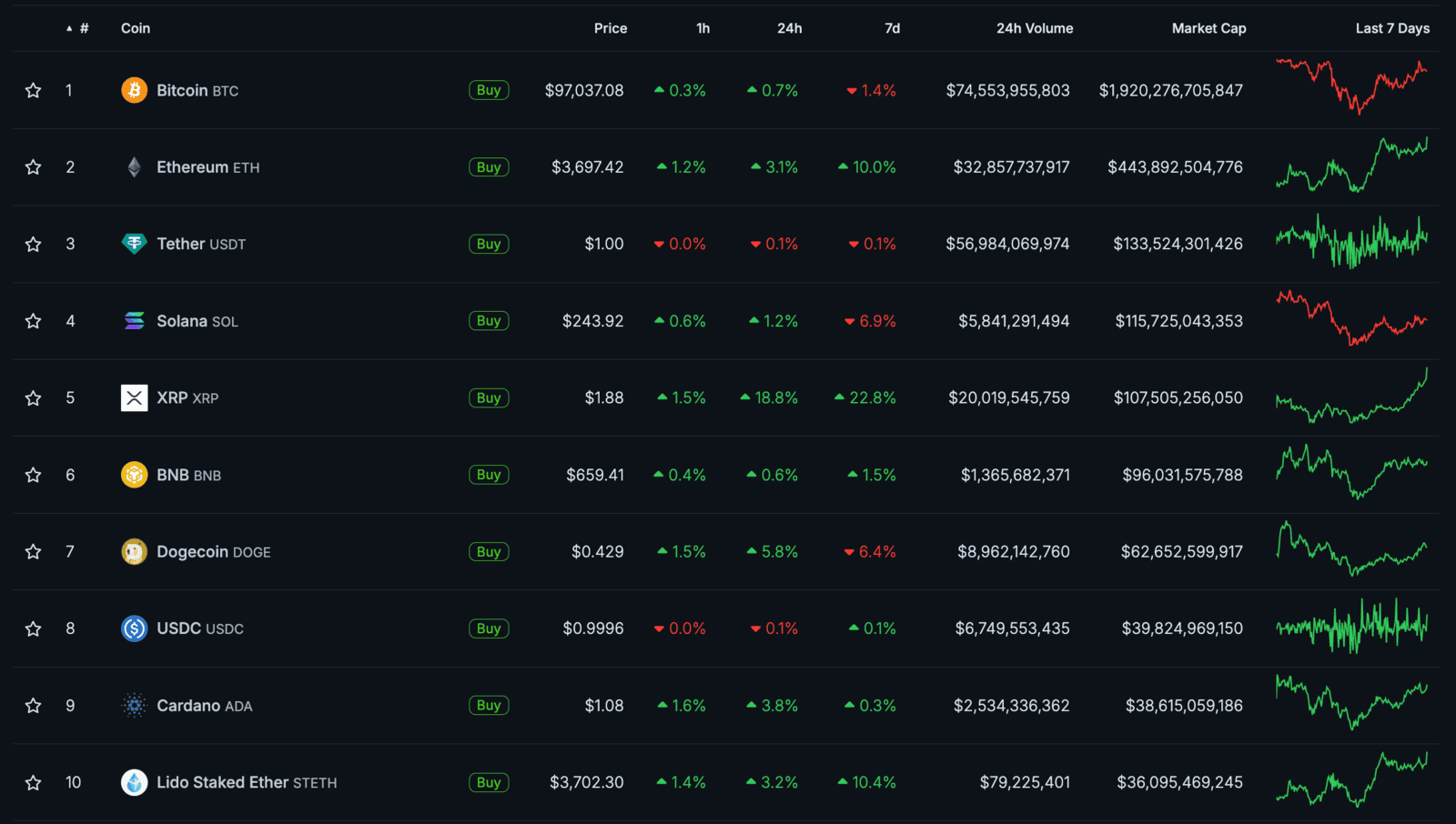
Task: Add USDC to favorites via star
Action: [33, 628]
